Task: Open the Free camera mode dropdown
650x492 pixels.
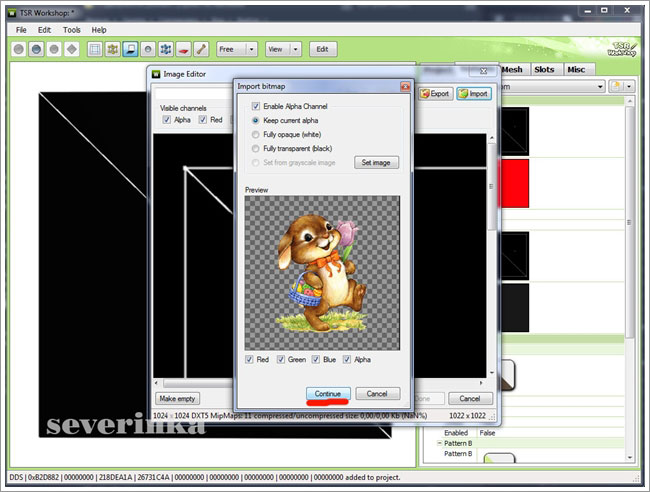Action: 252,49
